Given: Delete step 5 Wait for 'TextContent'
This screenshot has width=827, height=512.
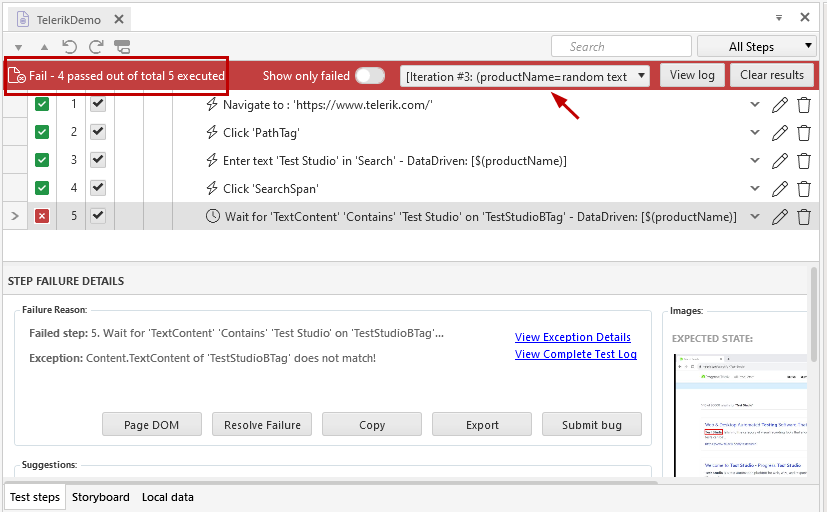Looking at the screenshot, I should tap(804, 217).
